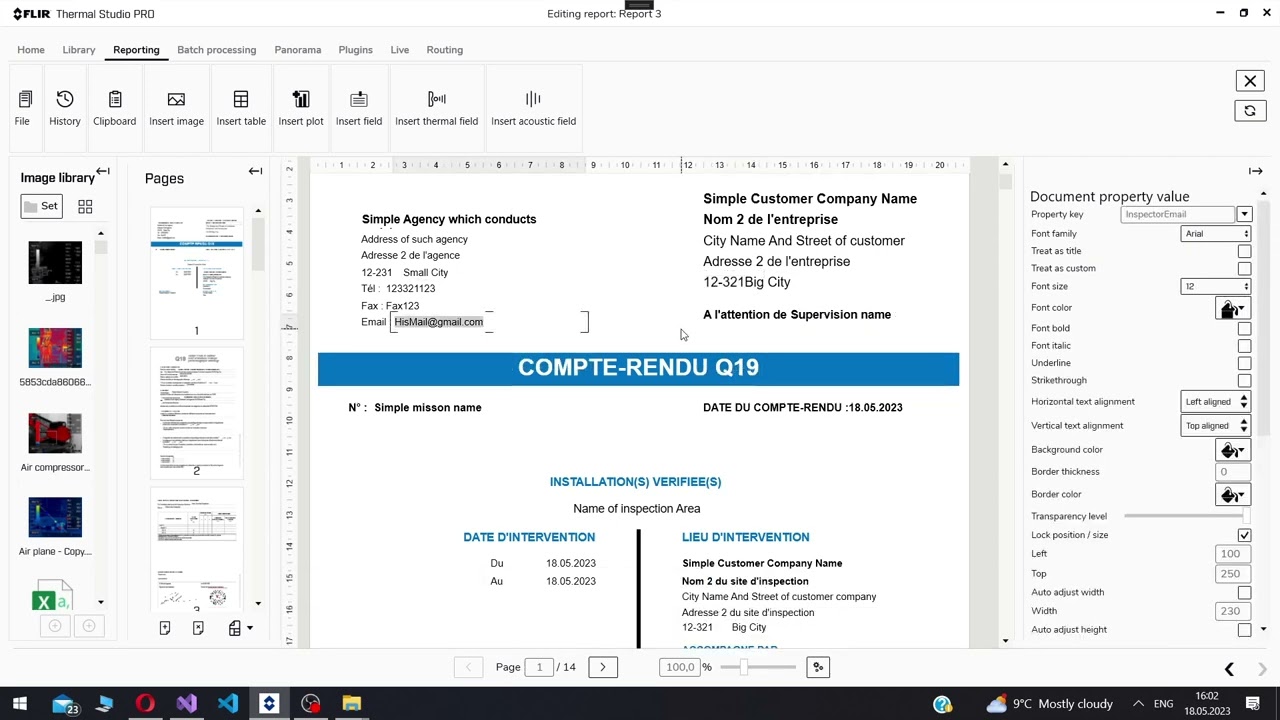Screen dimensions: 1280x720
Task: Click the first page-action icon under Pages
Action: coord(165,628)
